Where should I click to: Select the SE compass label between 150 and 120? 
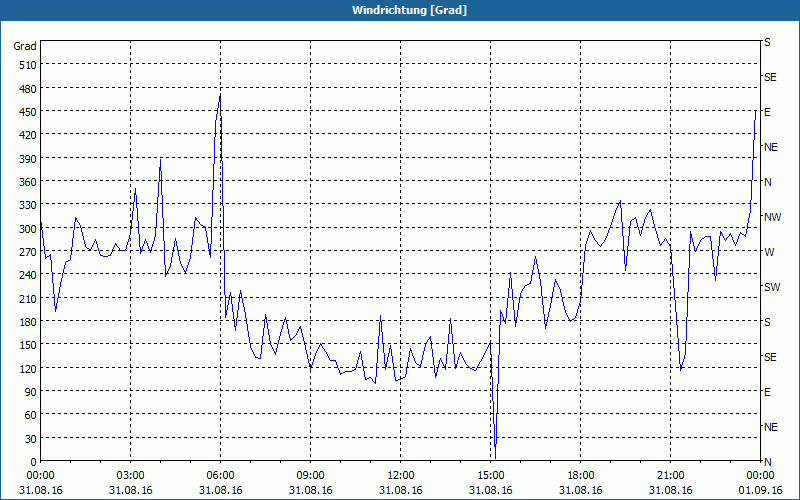coord(770,357)
